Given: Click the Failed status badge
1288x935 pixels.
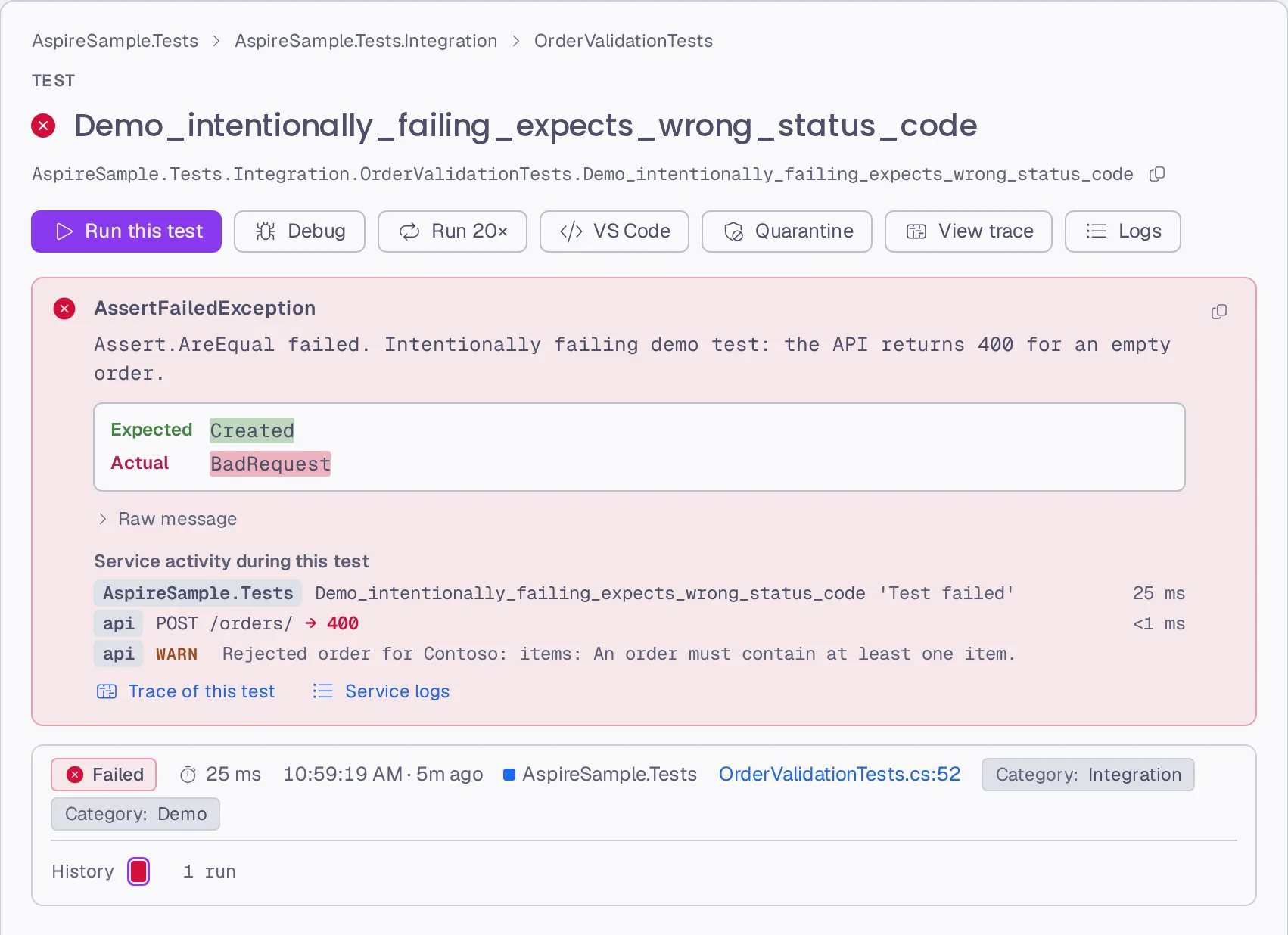Looking at the screenshot, I should point(104,775).
